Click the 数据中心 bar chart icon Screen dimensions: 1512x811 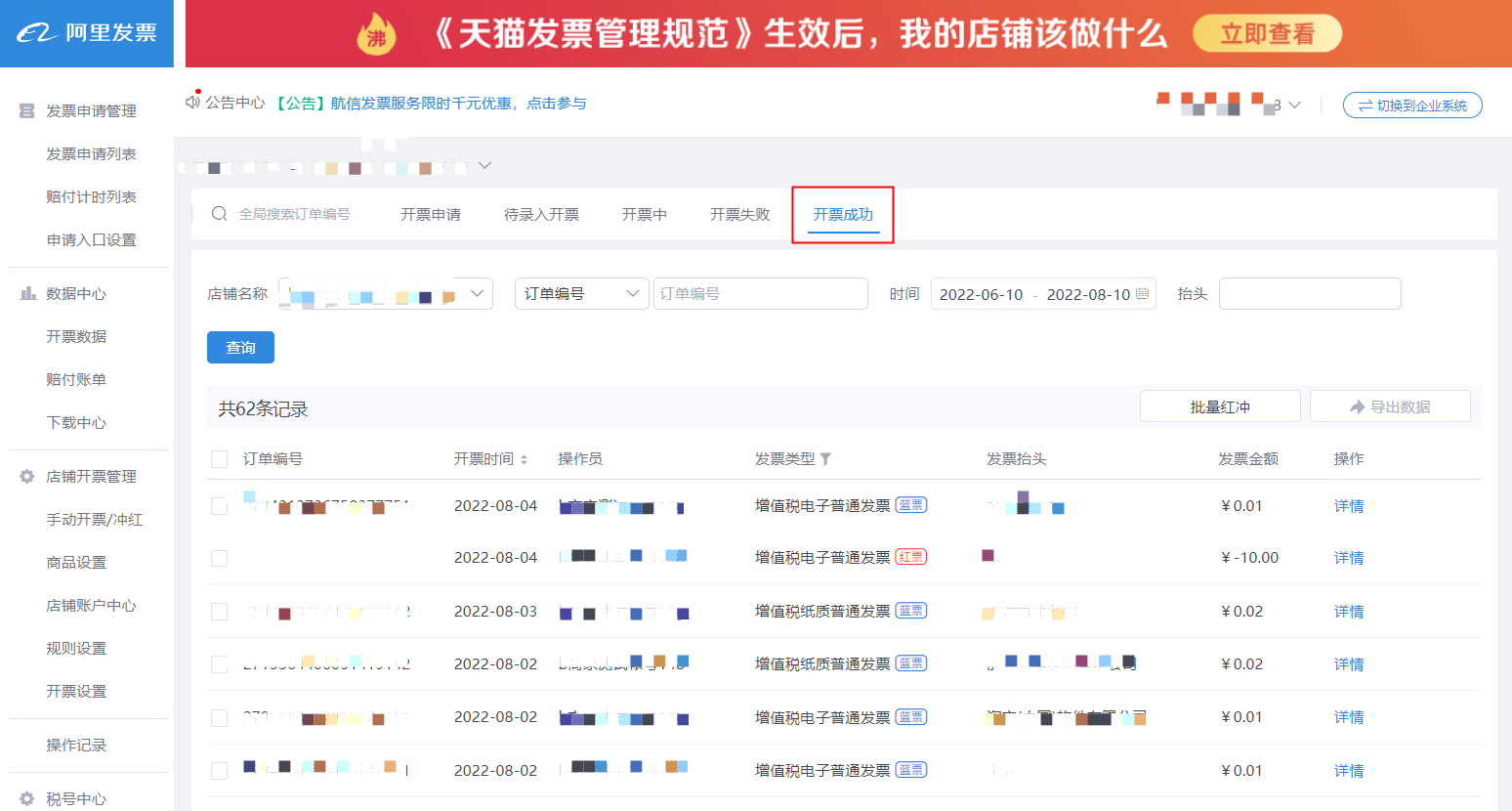28,293
